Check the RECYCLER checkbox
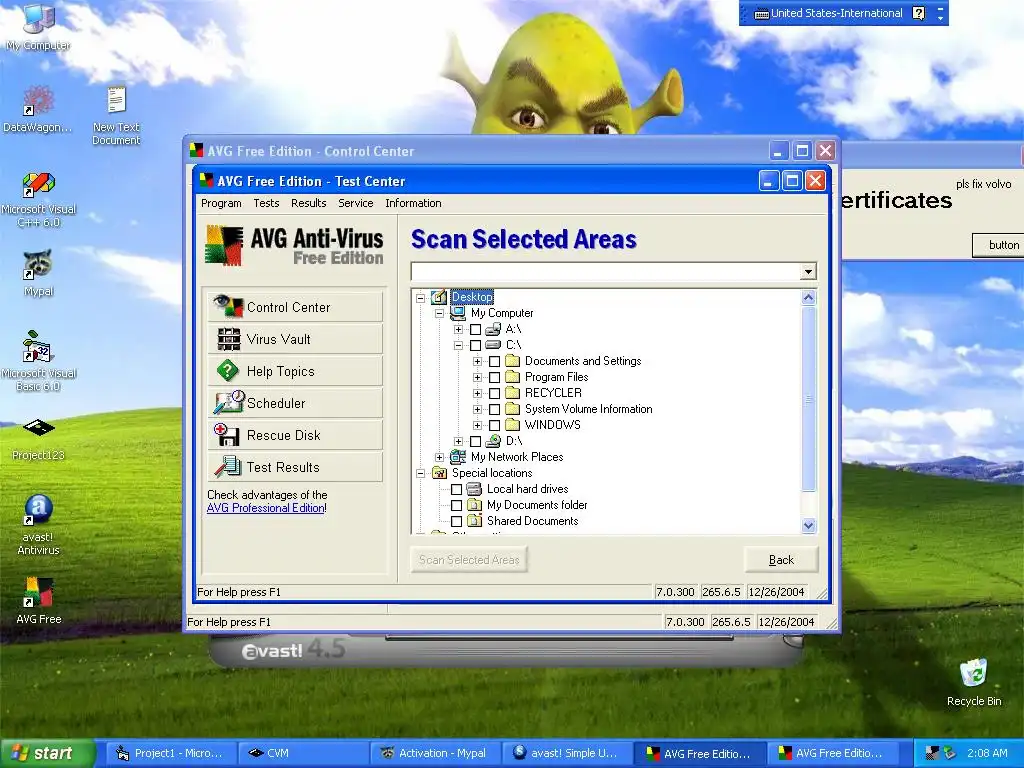The height and width of the screenshot is (768, 1024). click(495, 393)
